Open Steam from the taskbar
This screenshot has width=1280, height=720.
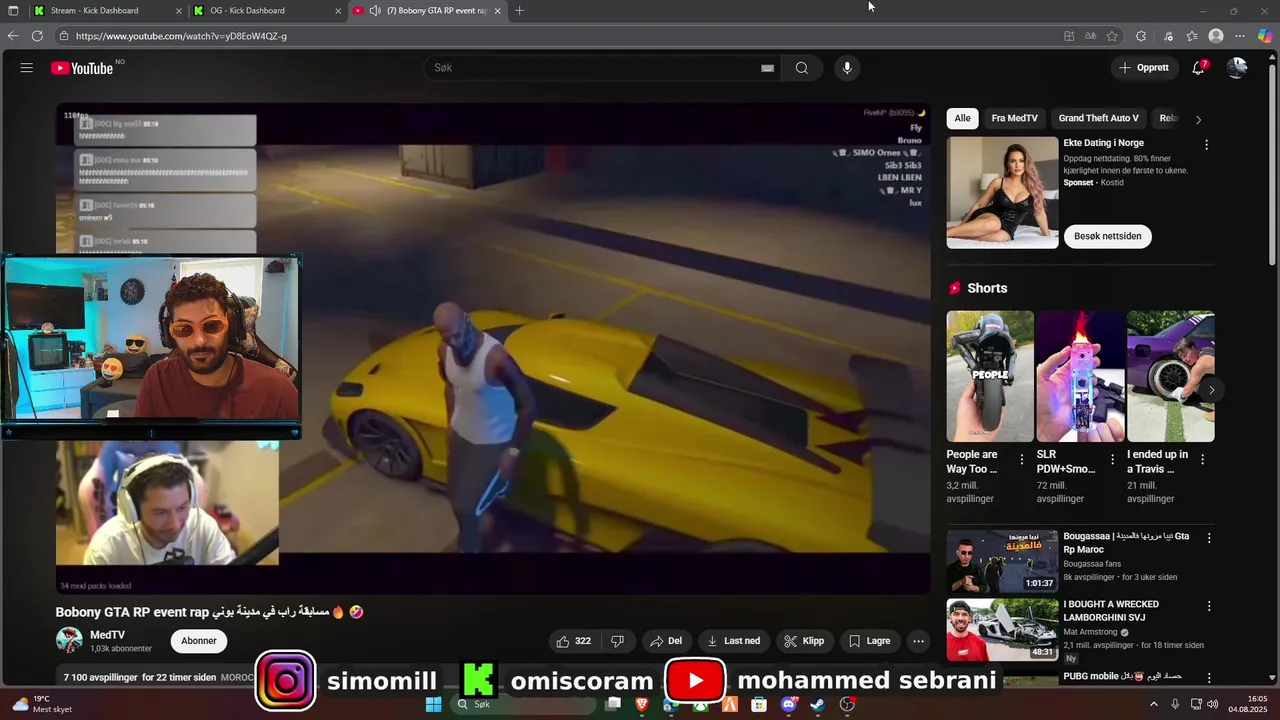click(x=818, y=704)
